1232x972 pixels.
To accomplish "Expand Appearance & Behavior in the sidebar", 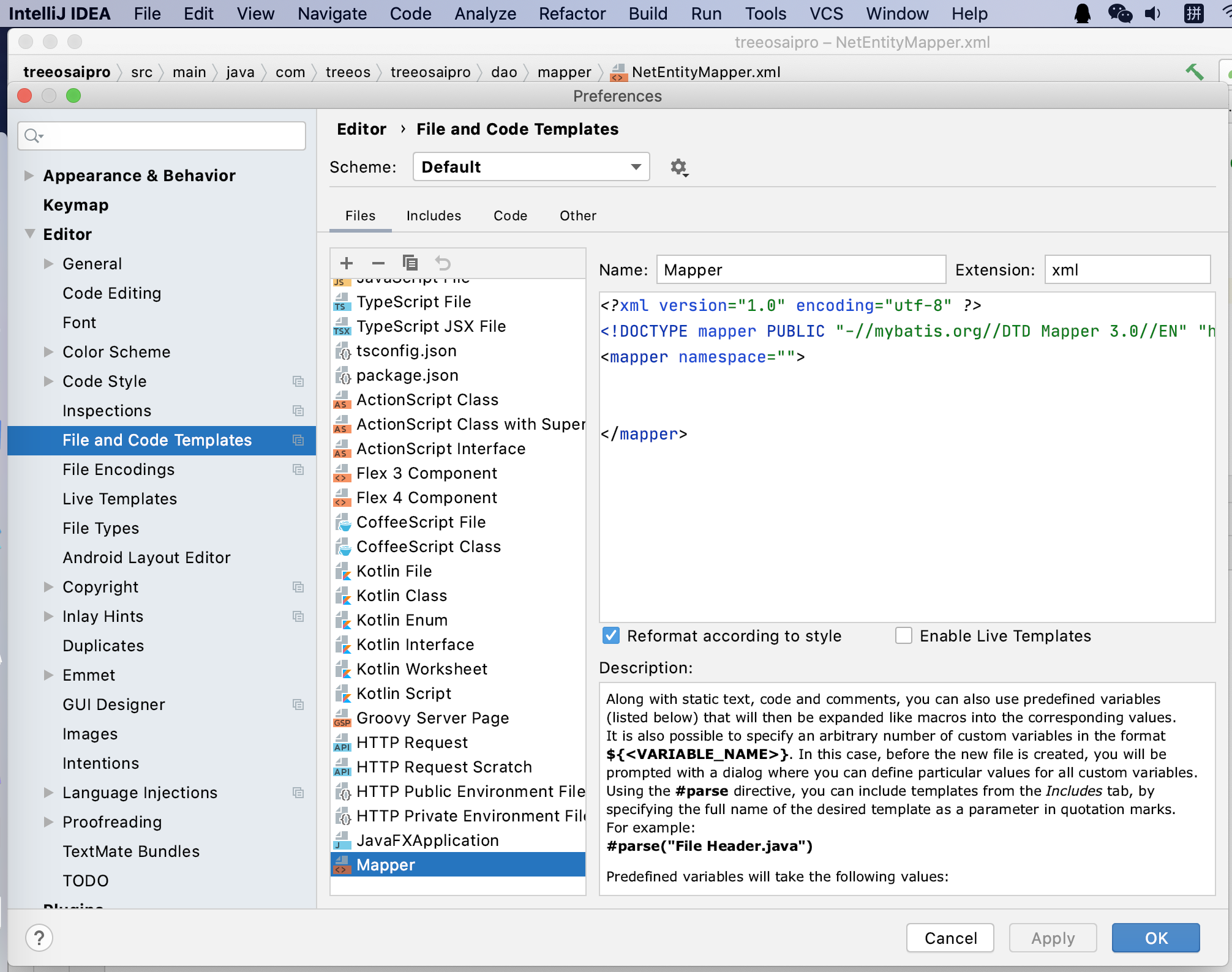I will (28, 176).
